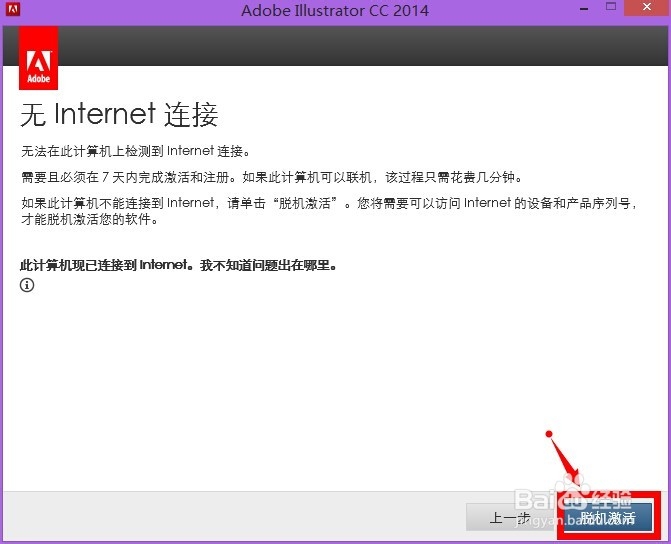Click the red Adobe logo
The image size is (671, 544).
[39, 58]
